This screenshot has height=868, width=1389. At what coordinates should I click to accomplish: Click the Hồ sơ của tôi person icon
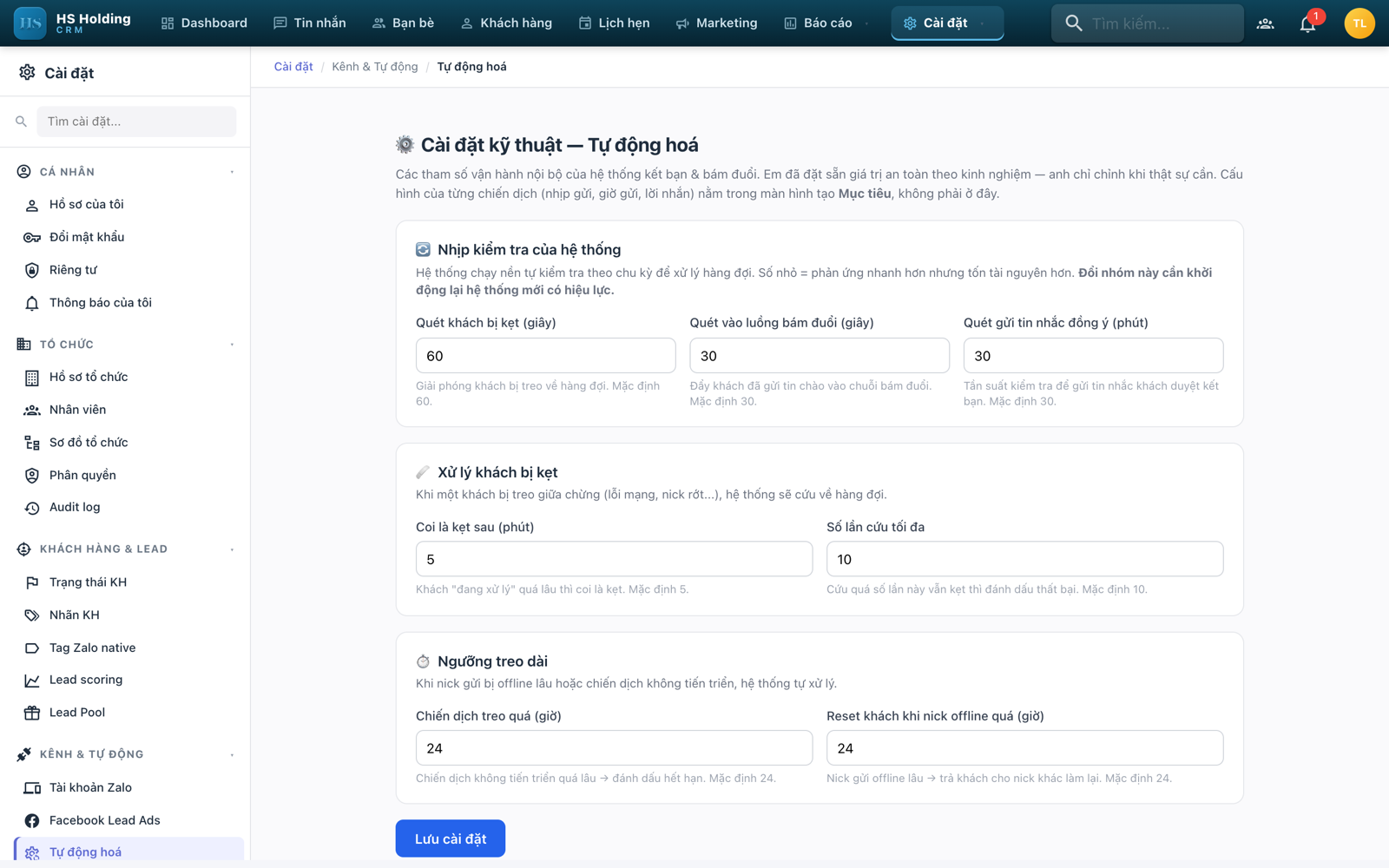click(x=32, y=205)
